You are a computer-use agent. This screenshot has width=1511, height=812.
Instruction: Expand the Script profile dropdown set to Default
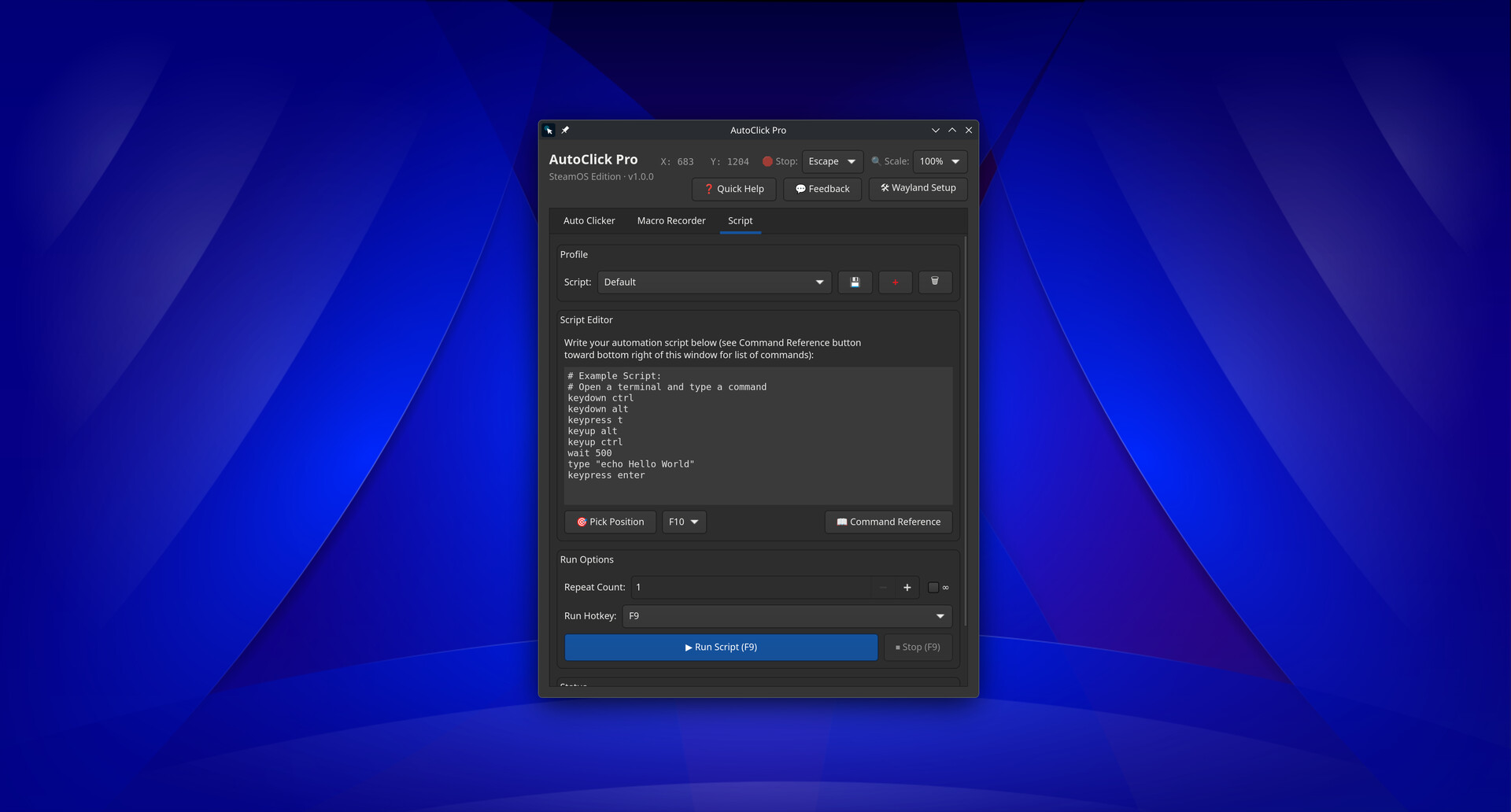pyautogui.click(x=715, y=282)
